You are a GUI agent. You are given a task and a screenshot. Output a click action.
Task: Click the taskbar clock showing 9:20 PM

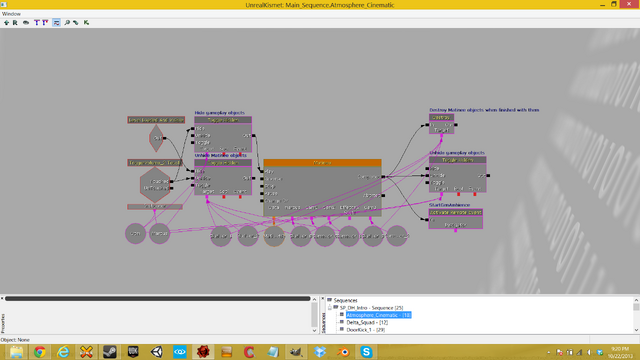tap(620, 352)
